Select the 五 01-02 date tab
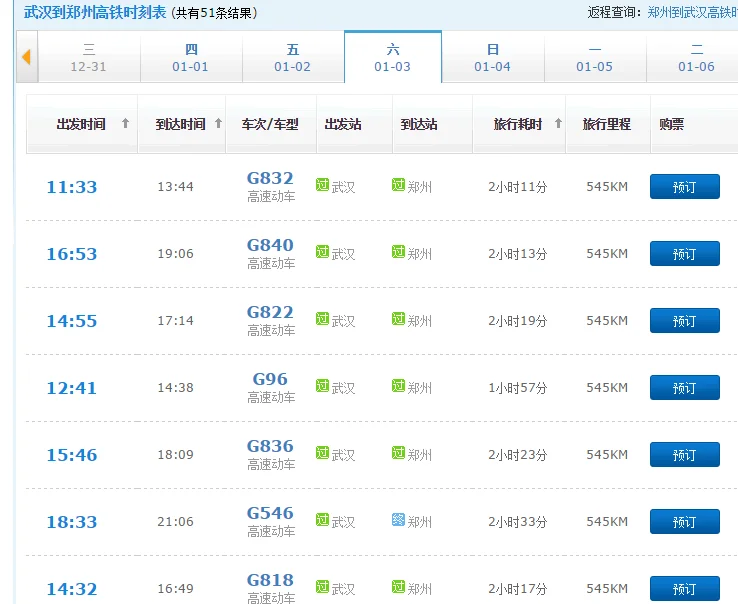 (x=292, y=58)
